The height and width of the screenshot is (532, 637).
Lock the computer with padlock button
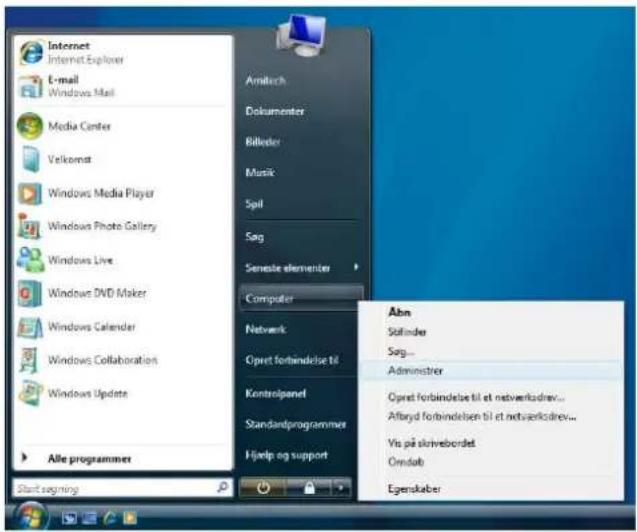(310, 487)
